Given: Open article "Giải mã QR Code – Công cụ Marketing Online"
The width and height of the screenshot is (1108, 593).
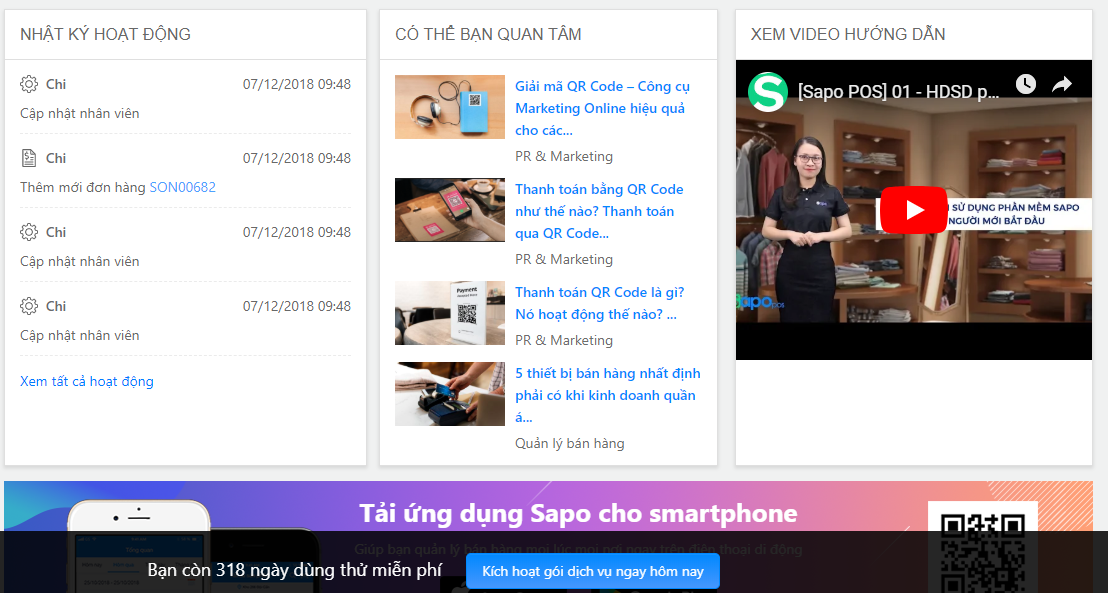Looking at the screenshot, I should point(602,108).
